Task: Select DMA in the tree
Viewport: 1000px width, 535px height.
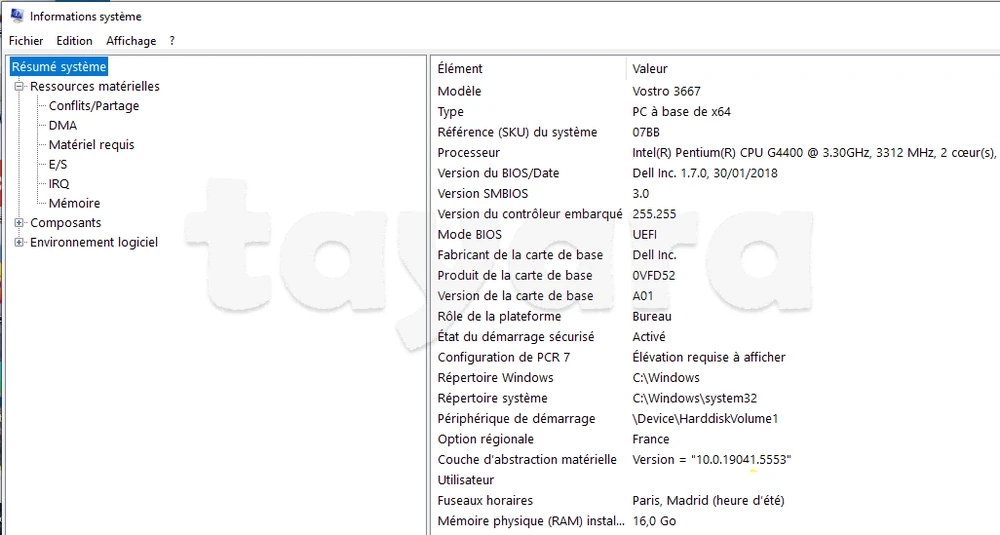Action: pyautogui.click(x=63, y=126)
